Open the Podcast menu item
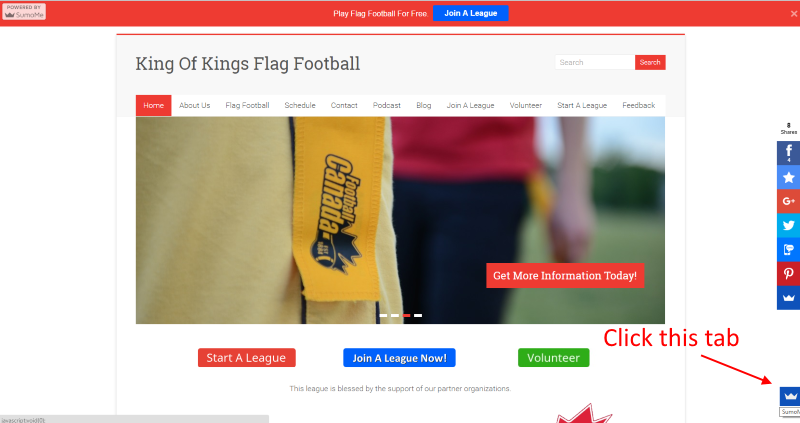This screenshot has width=800, height=423. [x=387, y=105]
